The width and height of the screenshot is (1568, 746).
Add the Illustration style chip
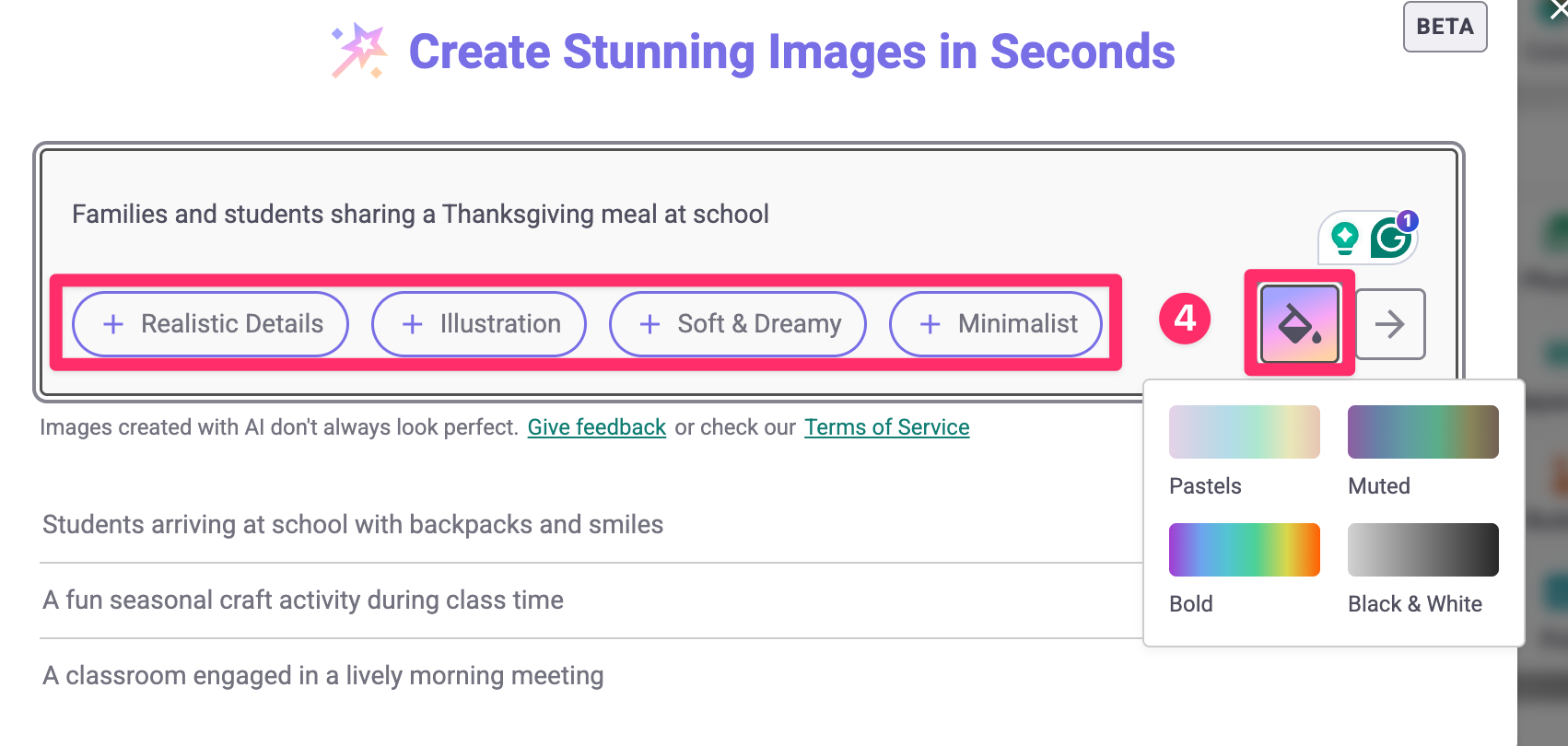[x=479, y=324]
